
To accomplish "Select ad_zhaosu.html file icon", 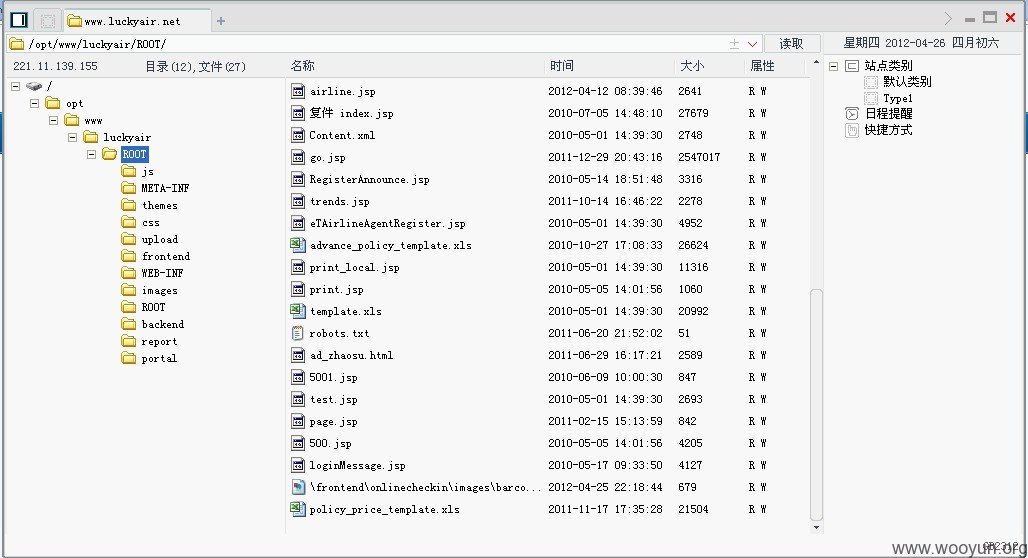I will point(298,355).
